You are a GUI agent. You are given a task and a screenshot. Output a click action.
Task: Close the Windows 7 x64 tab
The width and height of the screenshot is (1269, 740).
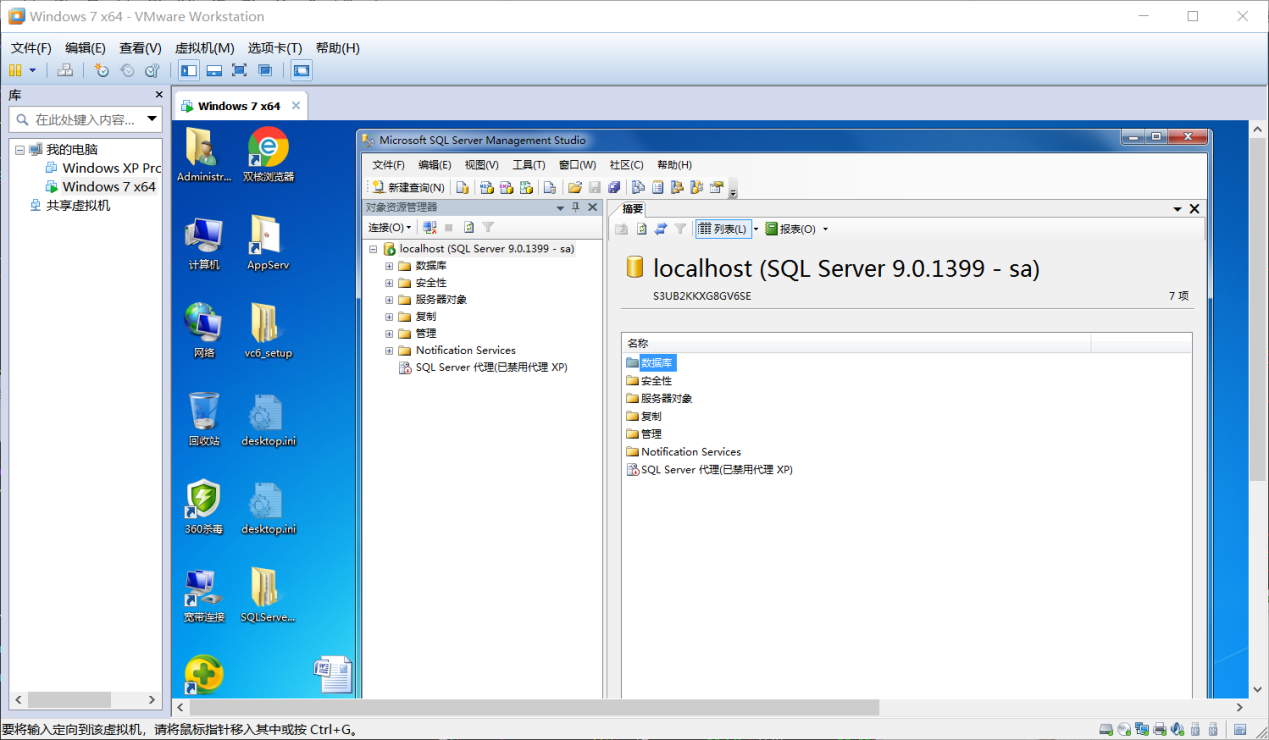(296, 106)
